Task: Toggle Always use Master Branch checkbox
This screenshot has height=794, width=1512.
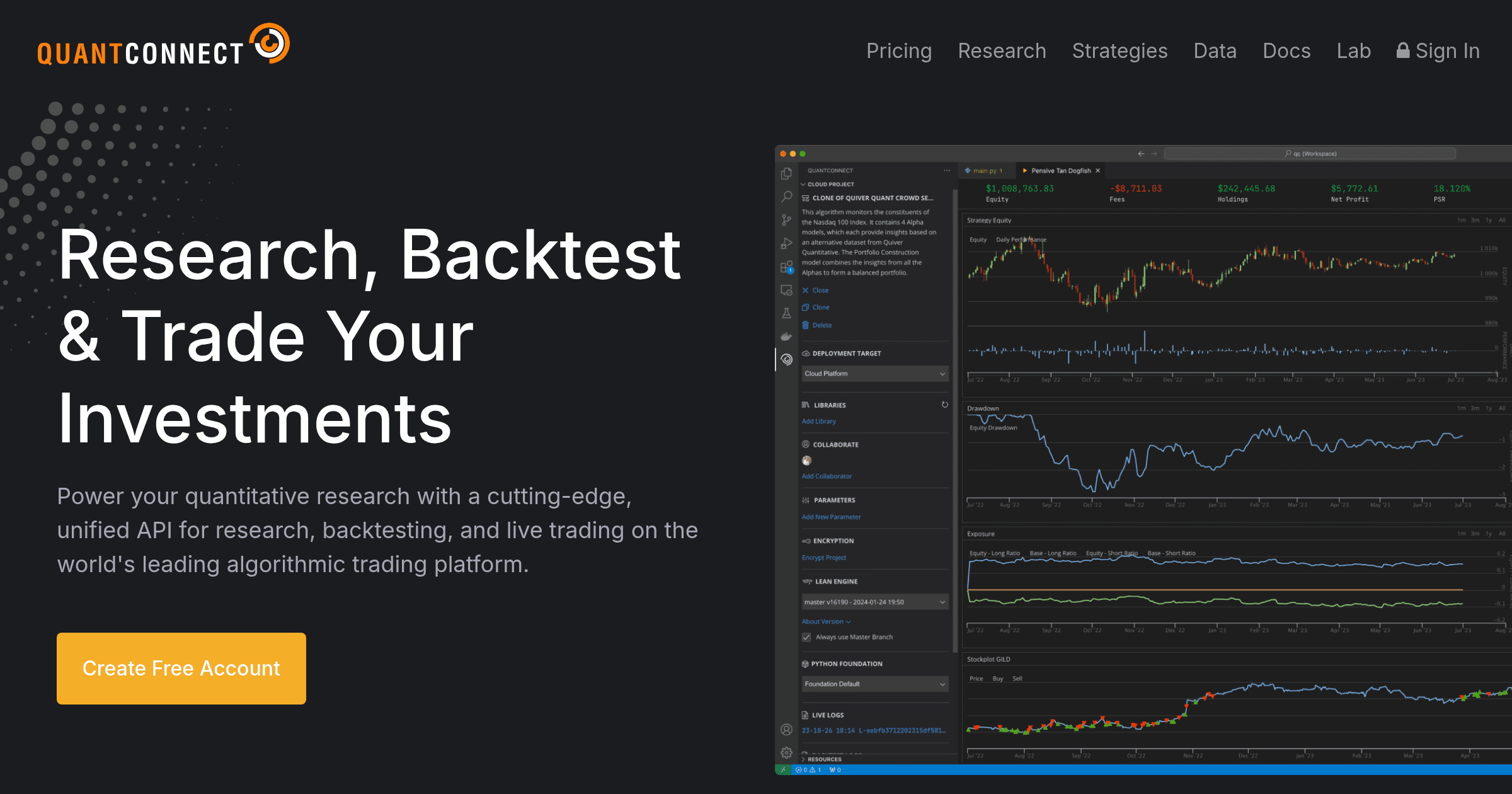Action: [806, 637]
